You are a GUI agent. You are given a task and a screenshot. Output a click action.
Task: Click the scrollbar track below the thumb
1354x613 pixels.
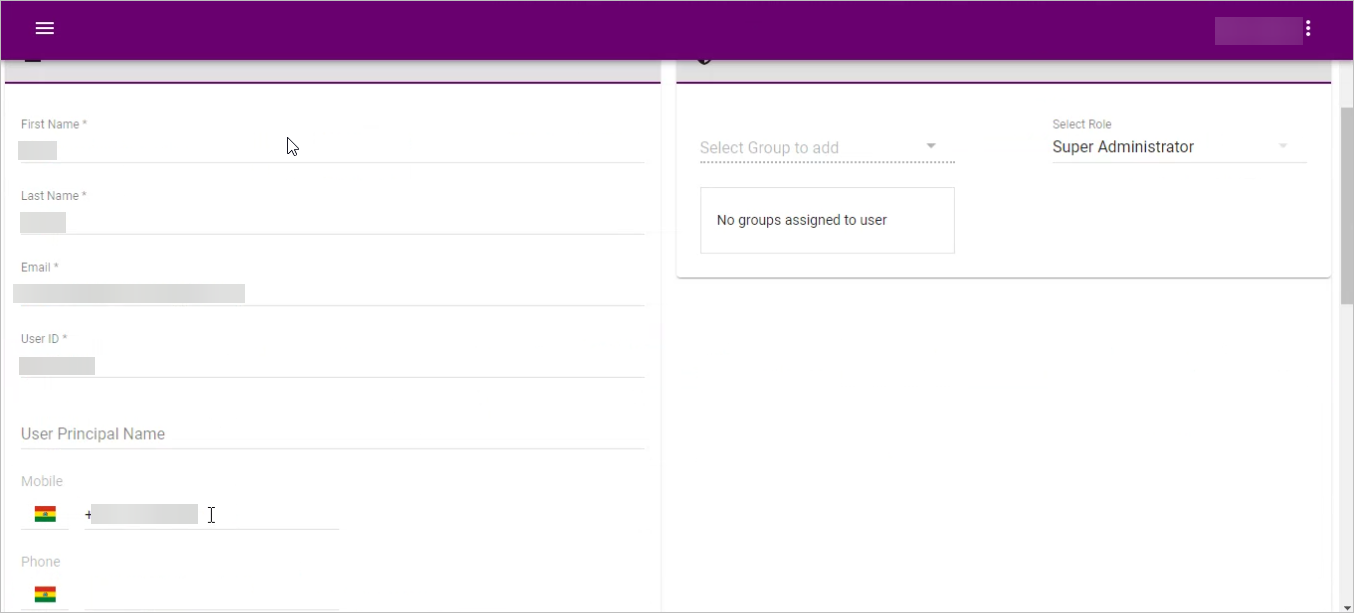[1346, 450]
